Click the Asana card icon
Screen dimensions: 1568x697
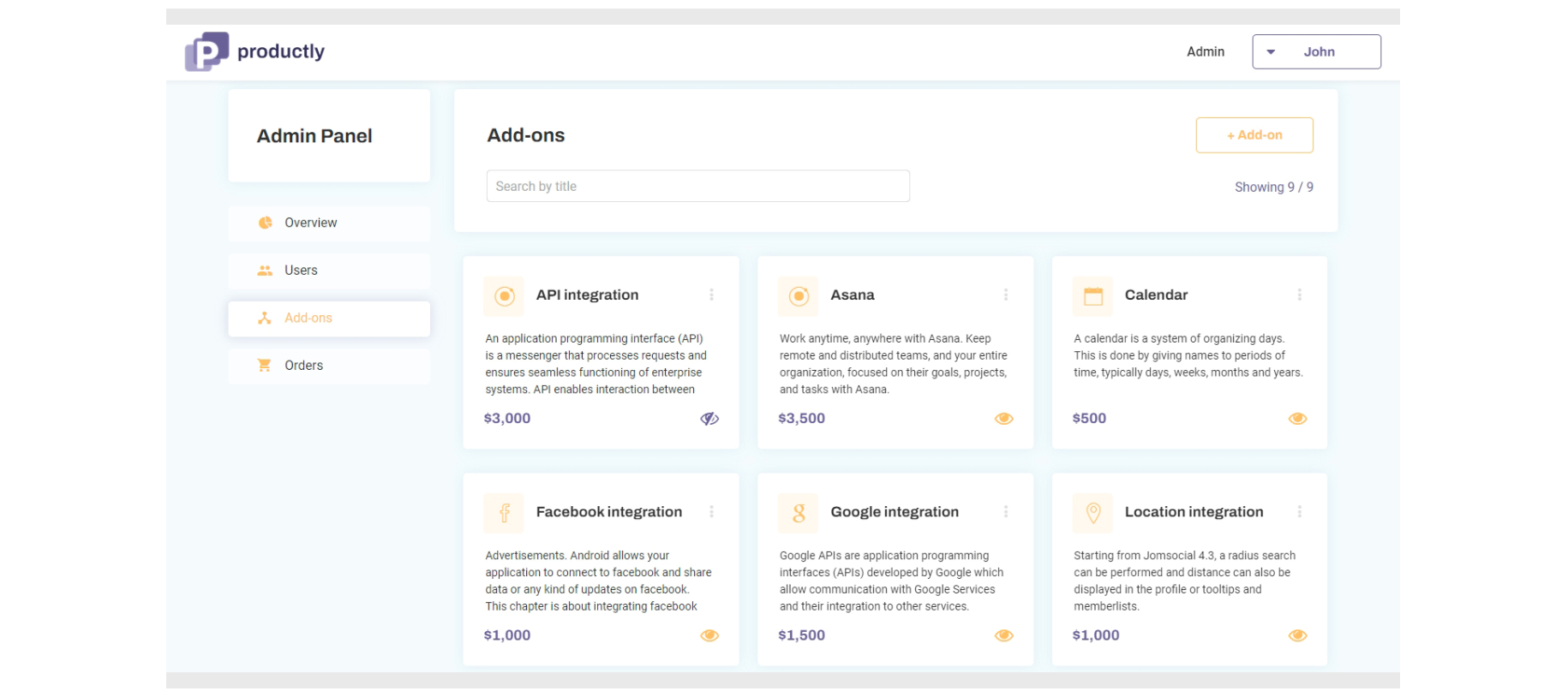pyautogui.click(x=799, y=296)
